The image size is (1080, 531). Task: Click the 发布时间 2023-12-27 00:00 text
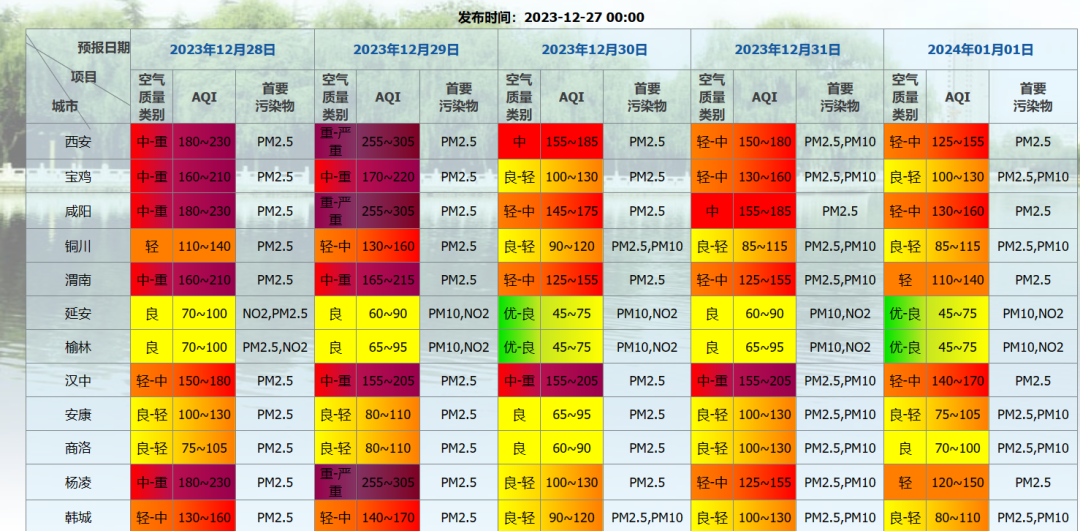[551, 17]
